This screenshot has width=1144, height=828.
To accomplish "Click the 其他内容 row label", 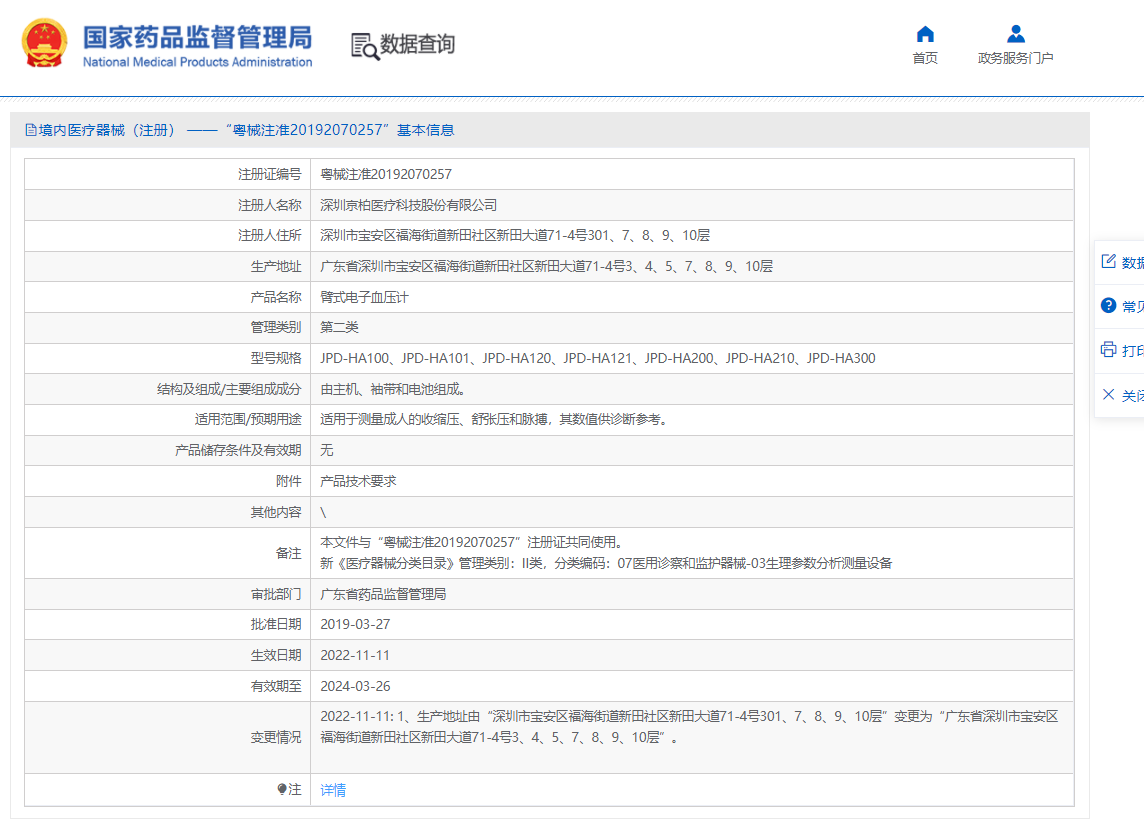I will [276, 512].
